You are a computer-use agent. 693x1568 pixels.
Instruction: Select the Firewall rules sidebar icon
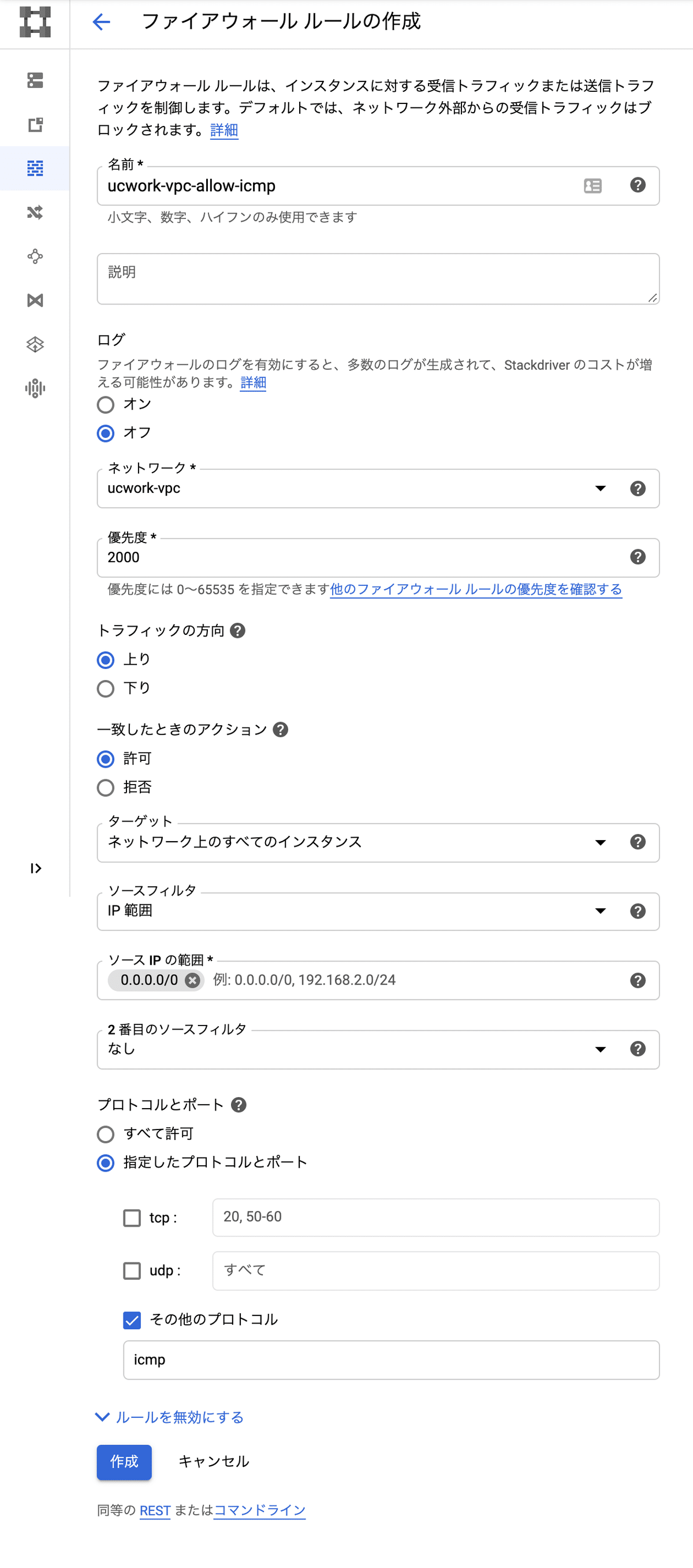coord(35,169)
